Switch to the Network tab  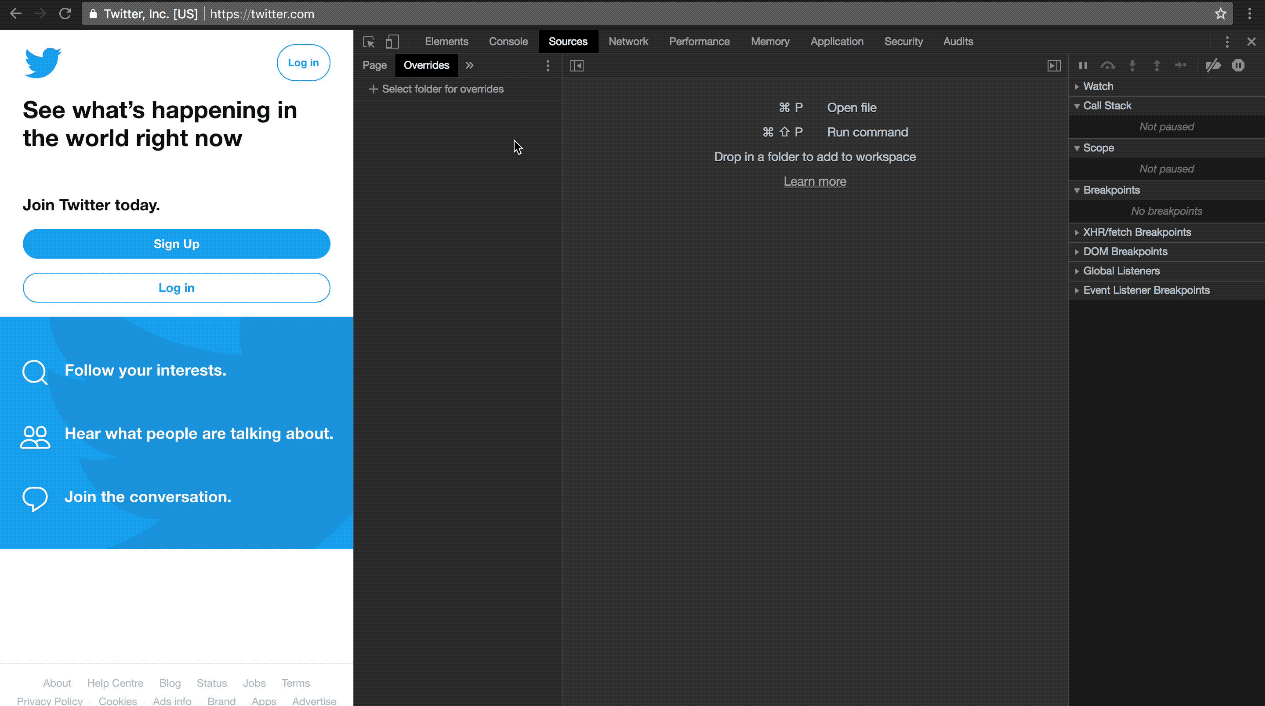[x=628, y=41]
